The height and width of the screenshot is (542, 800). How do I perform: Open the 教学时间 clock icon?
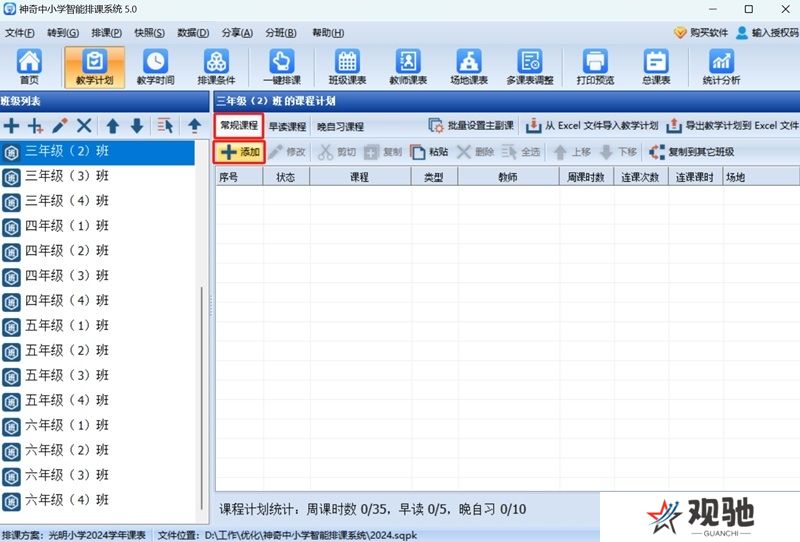[156, 67]
